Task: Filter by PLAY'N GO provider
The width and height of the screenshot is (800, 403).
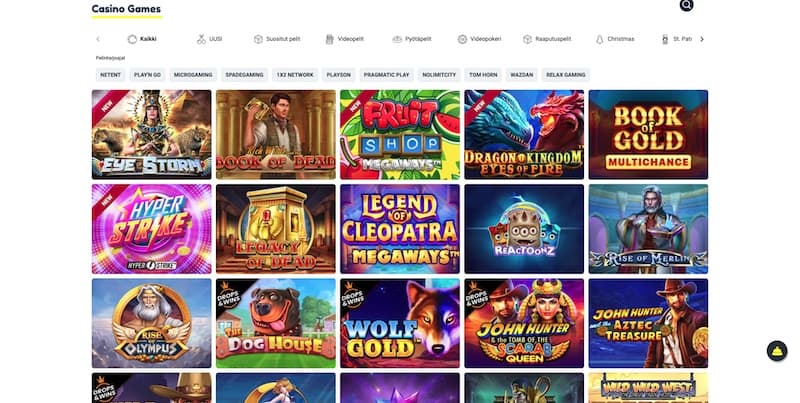Action: click(147, 74)
